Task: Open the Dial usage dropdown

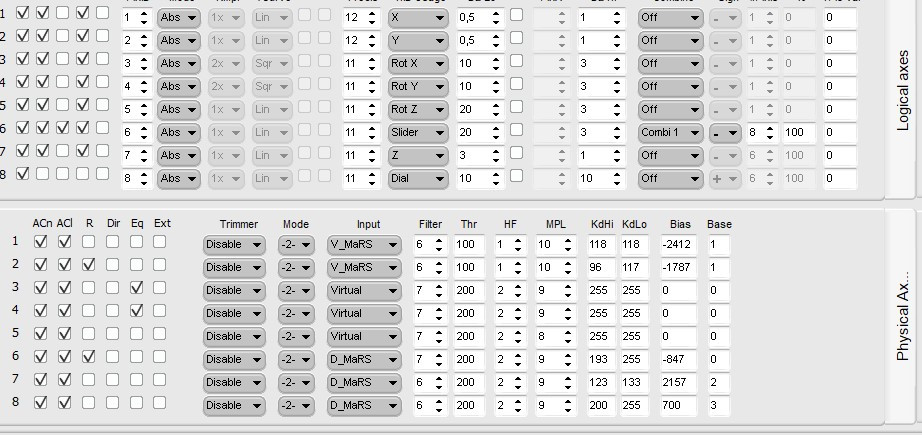Action: tap(418, 178)
